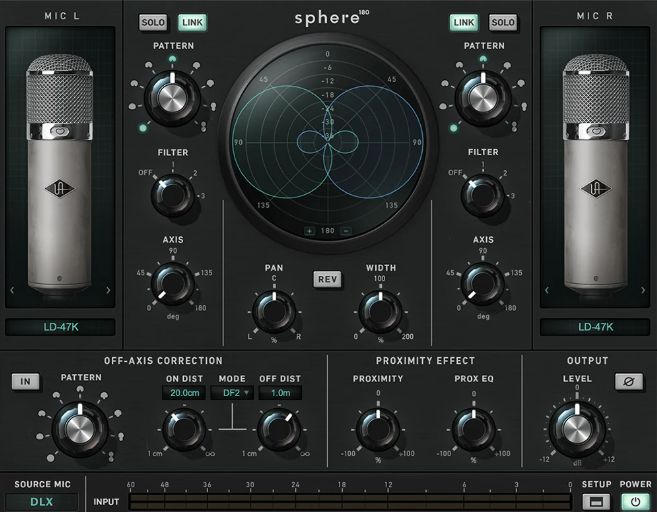Screen dimensions: 657x512
Task: Click the polar pattern display
Action: [x=328, y=142]
